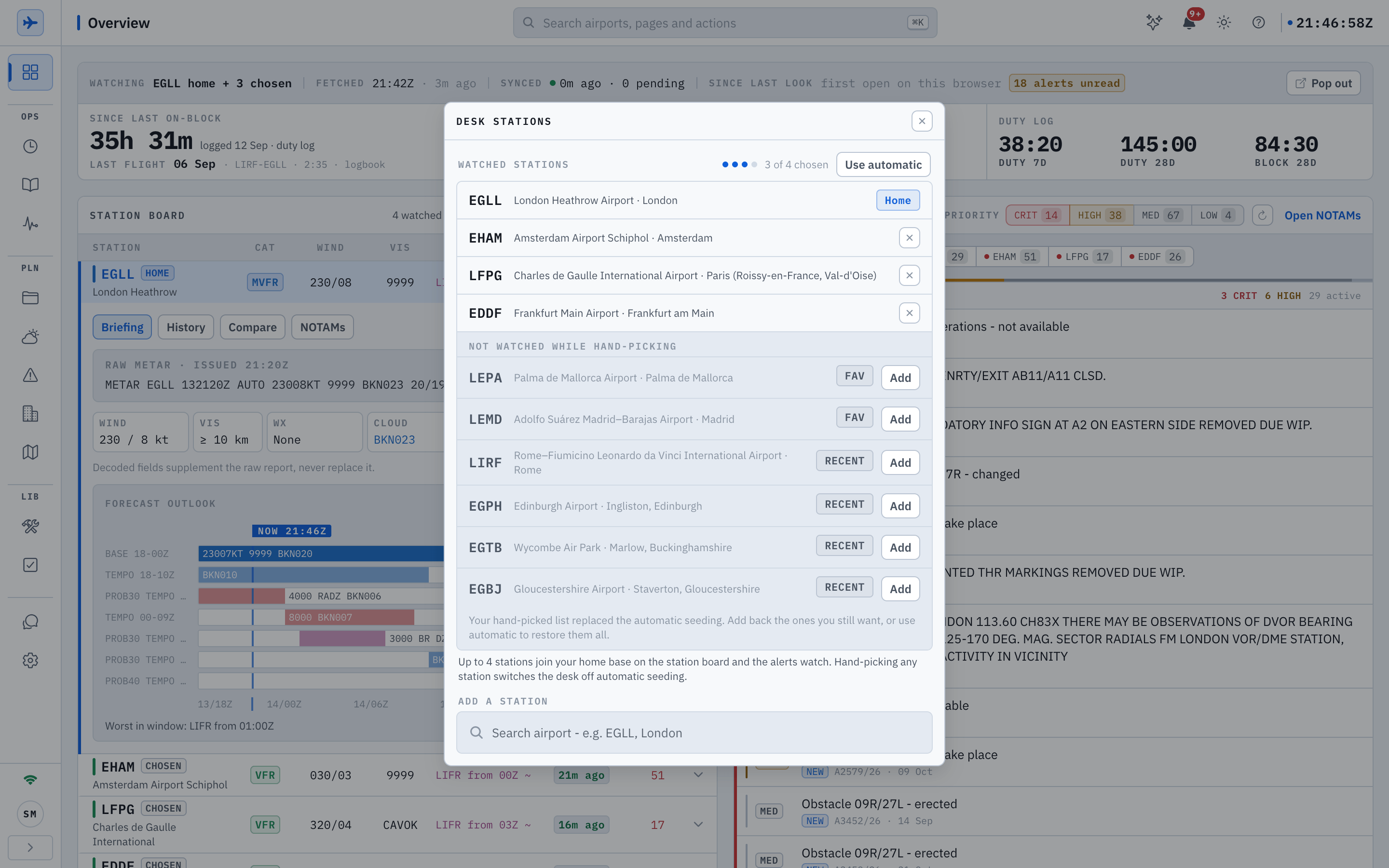The width and height of the screenshot is (1389, 868).
Task: Switch to the History tab
Action: click(x=185, y=327)
